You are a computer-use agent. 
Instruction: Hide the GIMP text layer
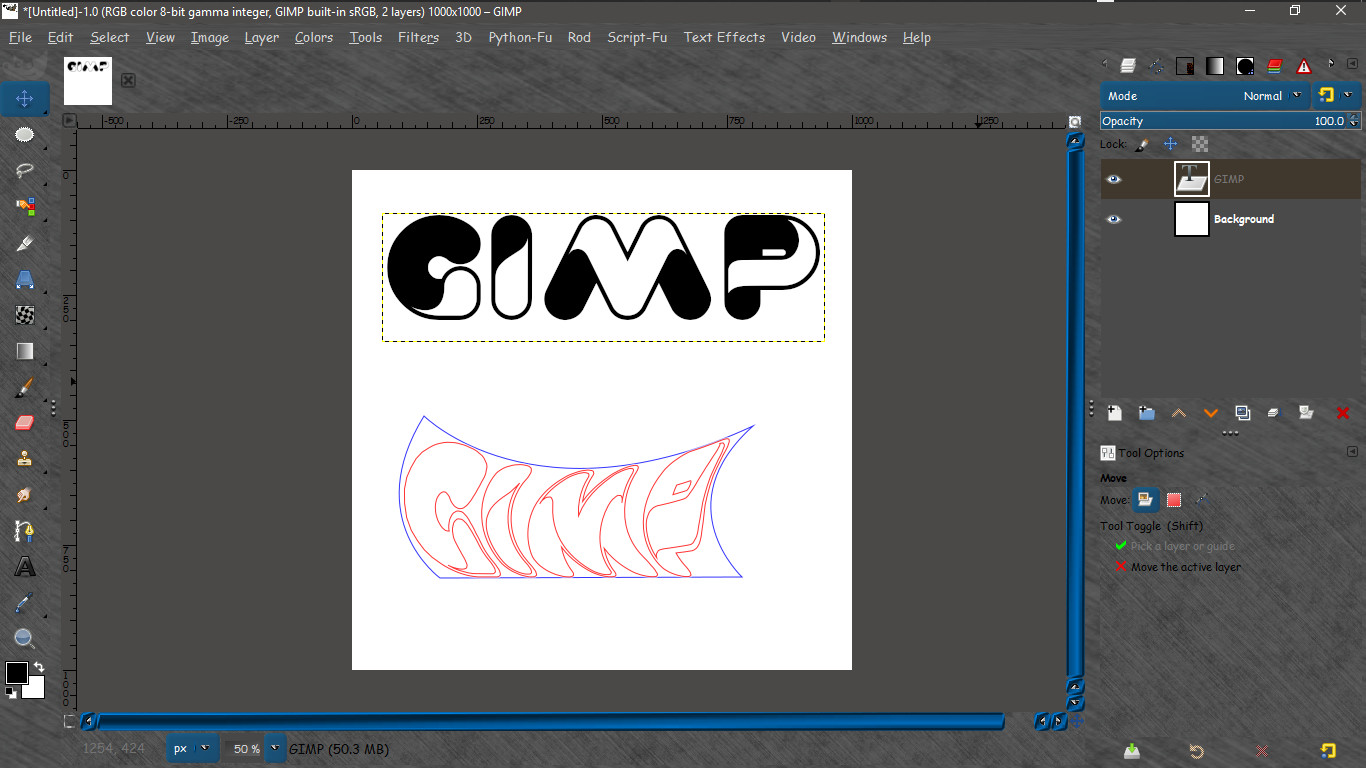click(x=1113, y=179)
